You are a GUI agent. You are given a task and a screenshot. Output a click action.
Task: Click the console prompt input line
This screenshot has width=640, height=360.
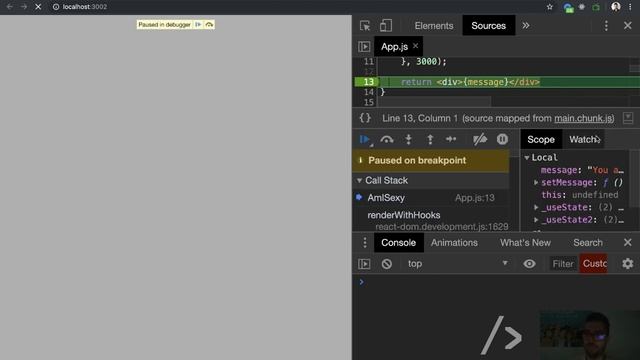point(496,282)
